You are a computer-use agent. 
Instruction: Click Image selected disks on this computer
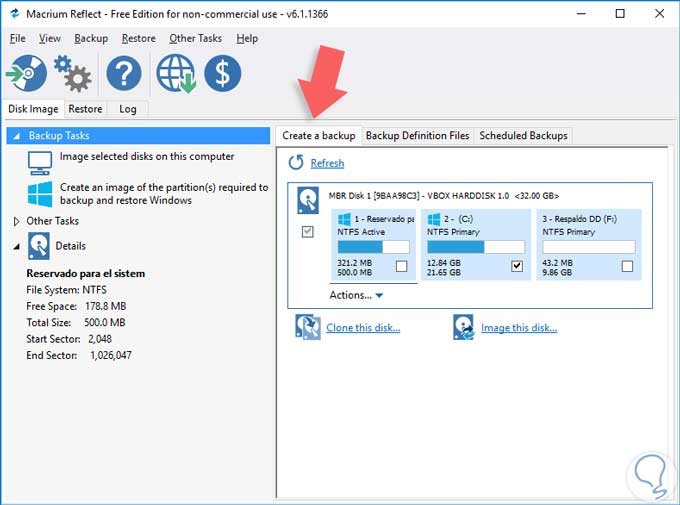pyautogui.click(x=147, y=156)
